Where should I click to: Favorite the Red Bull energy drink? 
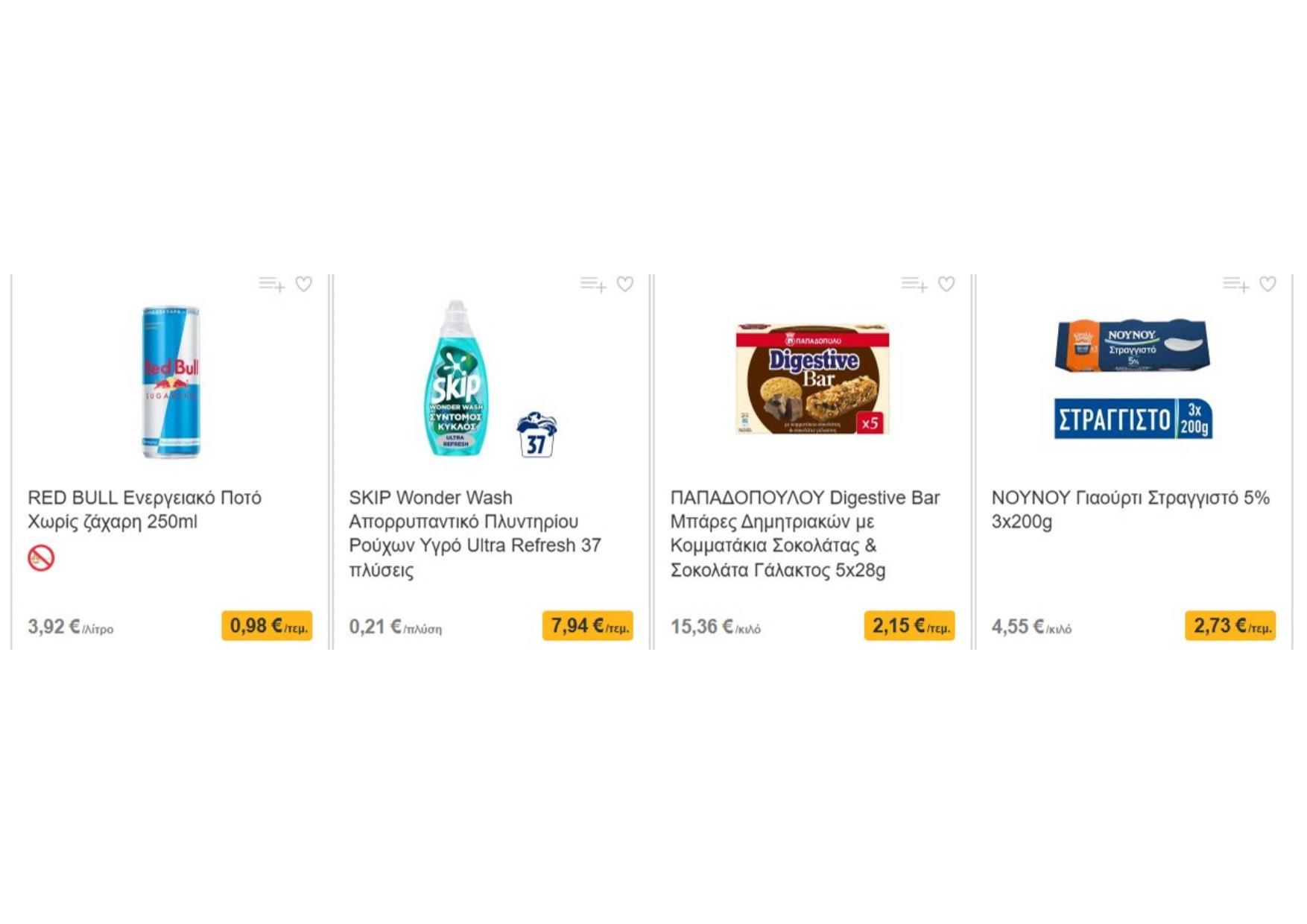click(304, 284)
